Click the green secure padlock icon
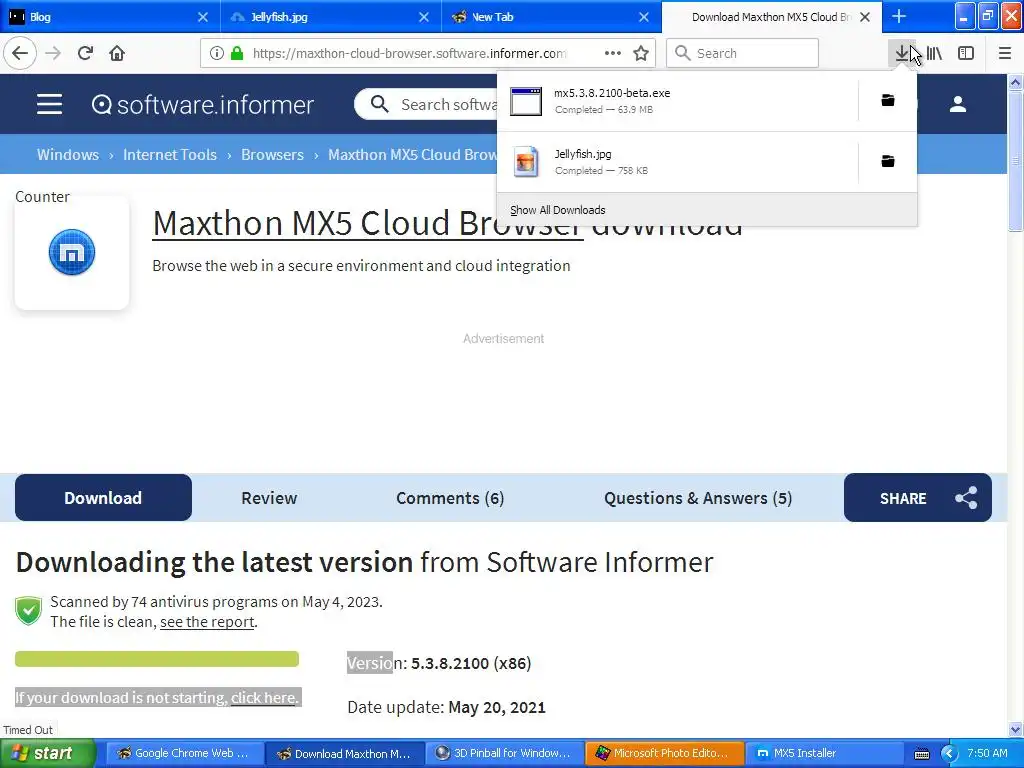Screen dimensions: 1024x768 [237, 53]
